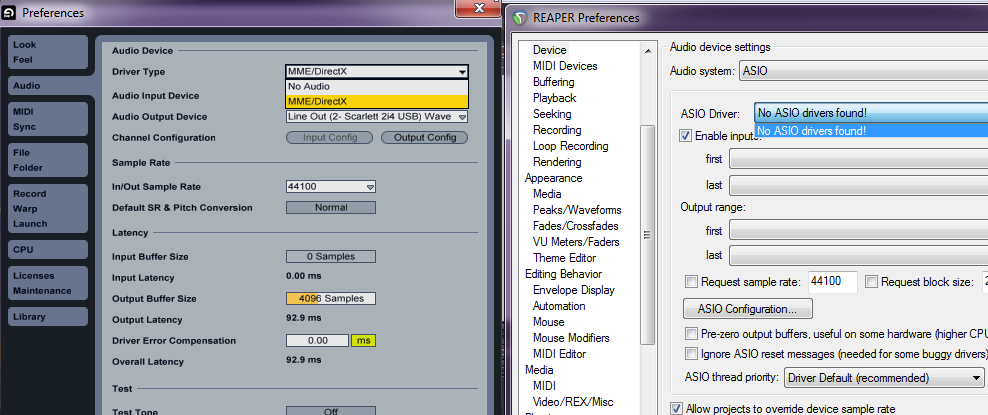Select Video/REX/Misc in REAPER tree

(573, 402)
